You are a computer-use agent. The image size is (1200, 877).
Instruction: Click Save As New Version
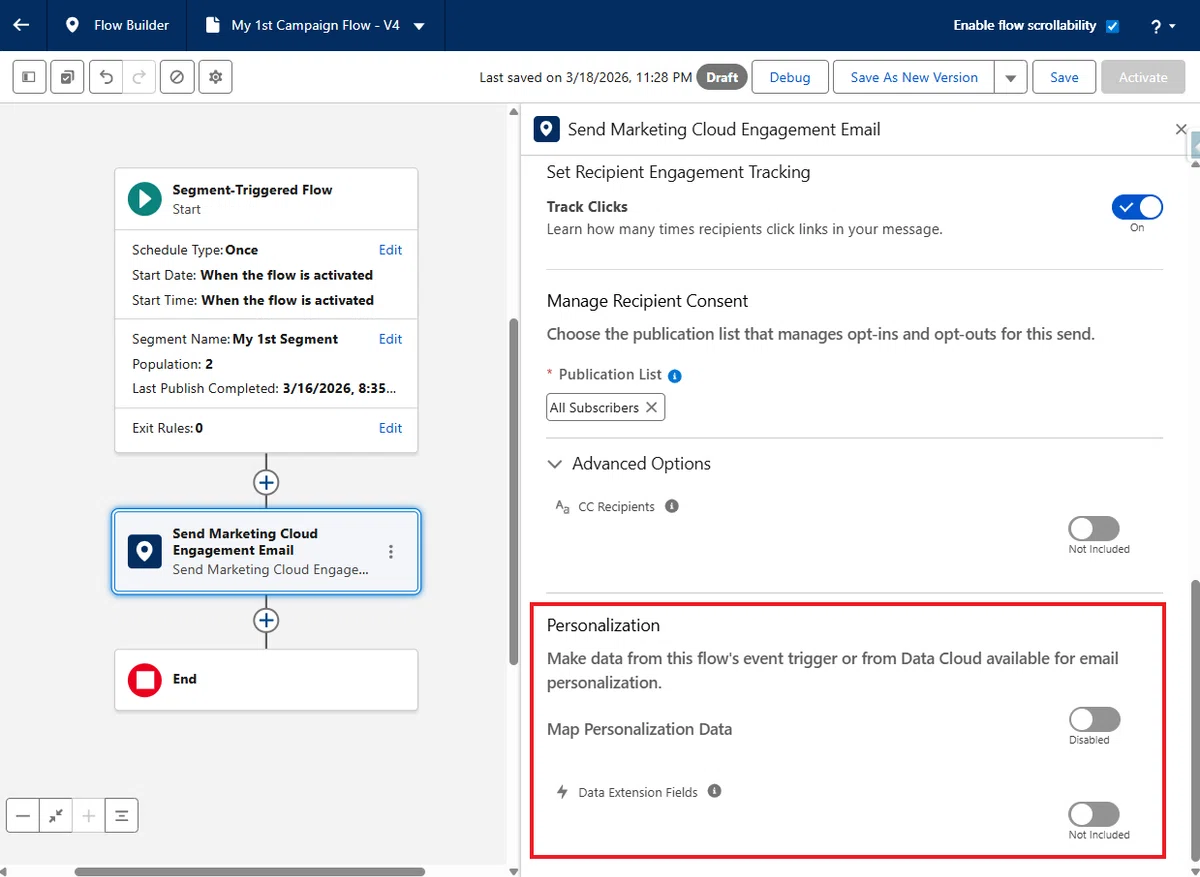pos(914,77)
